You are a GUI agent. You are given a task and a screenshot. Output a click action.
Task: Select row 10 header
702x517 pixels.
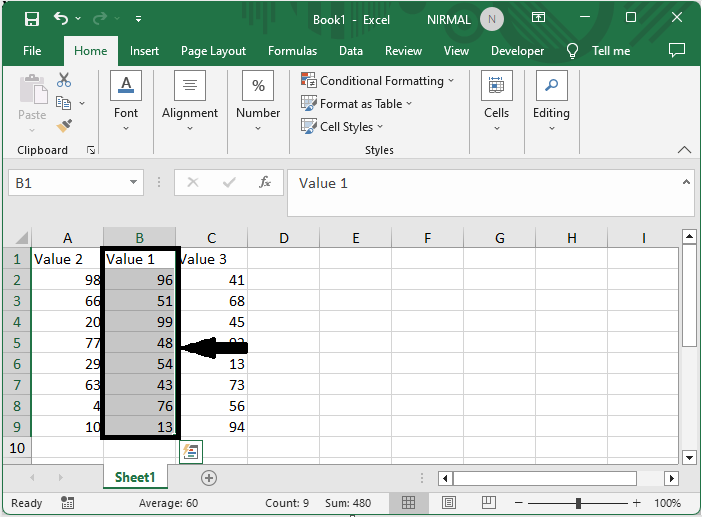(x=17, y=448)
